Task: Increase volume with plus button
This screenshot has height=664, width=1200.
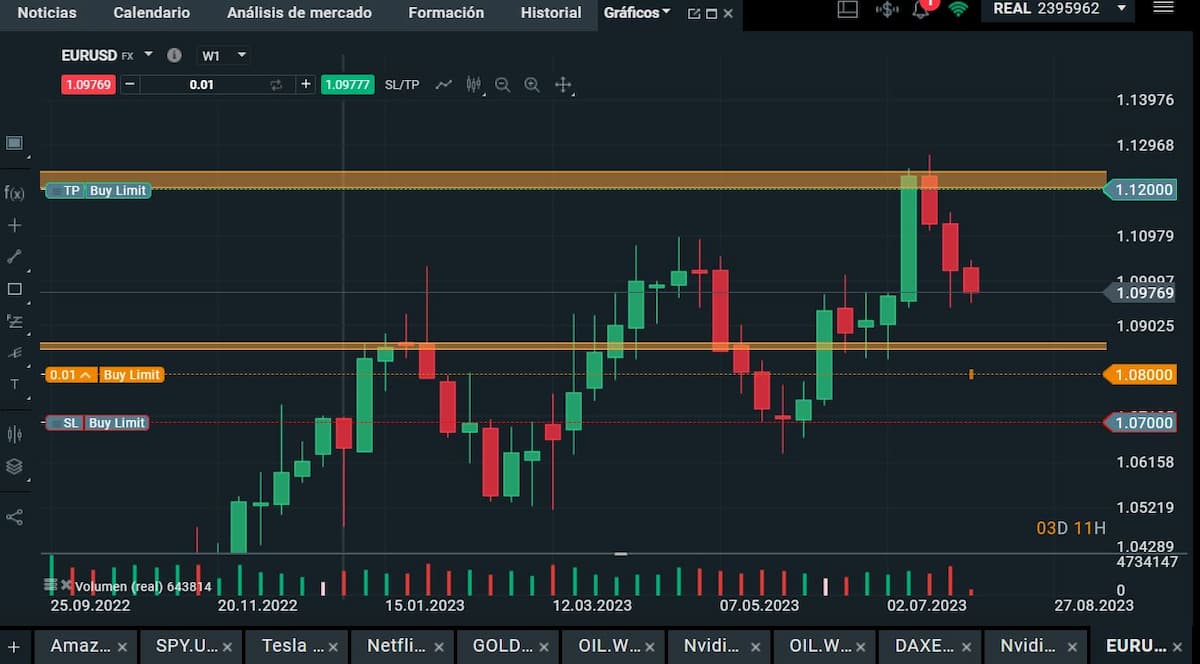Action: point(306,85)
